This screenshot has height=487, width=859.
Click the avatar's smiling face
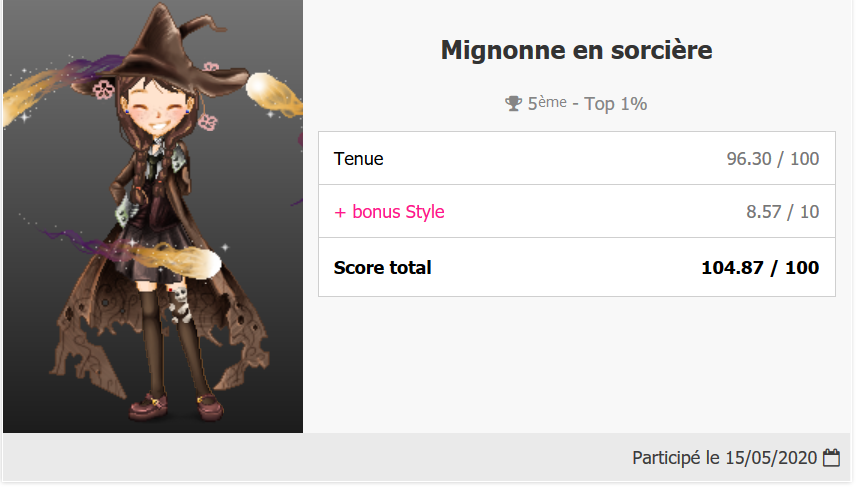coord(158,113)
